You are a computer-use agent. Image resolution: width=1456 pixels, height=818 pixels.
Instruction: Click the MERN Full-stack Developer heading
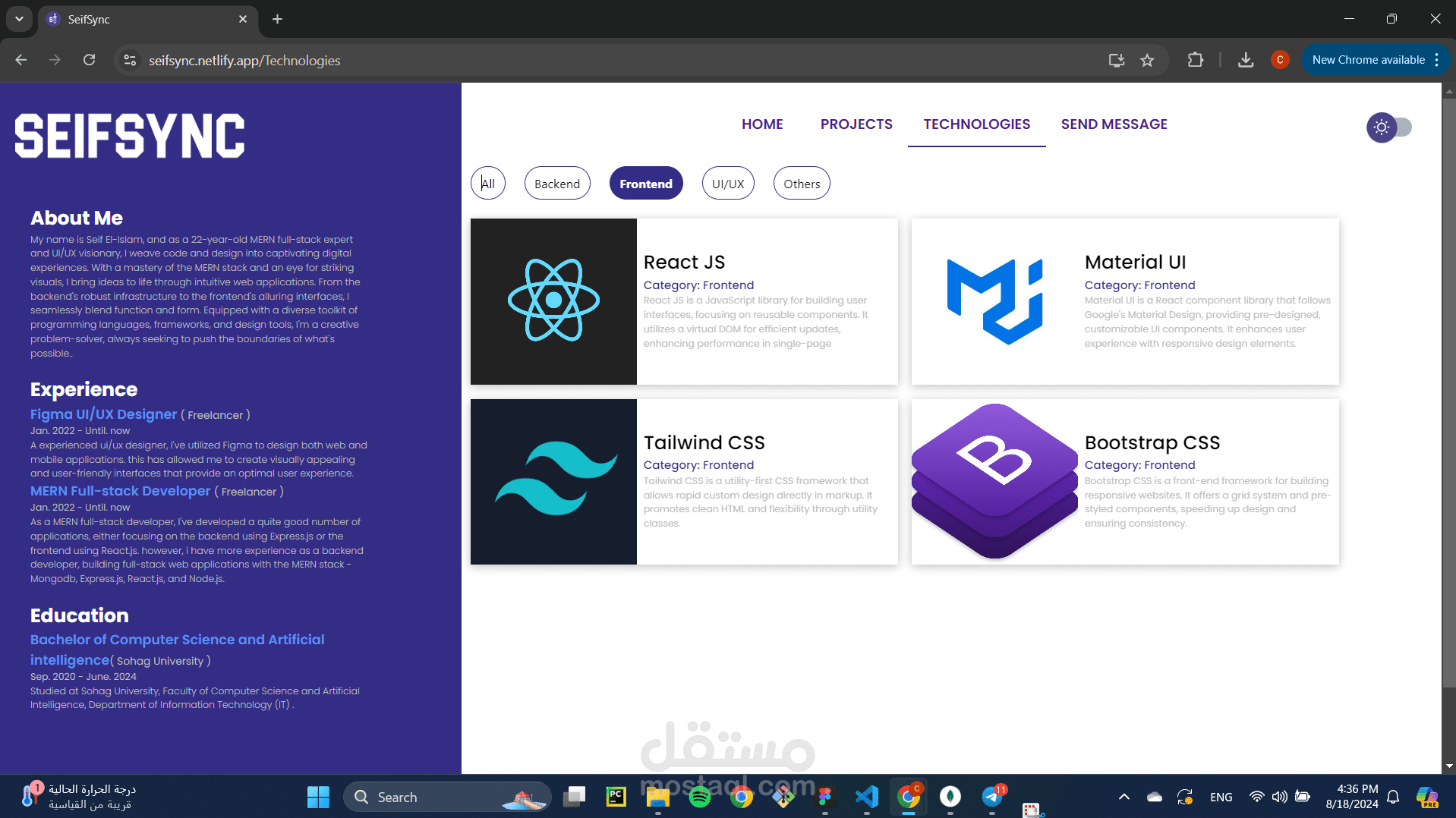click(120, 491)
